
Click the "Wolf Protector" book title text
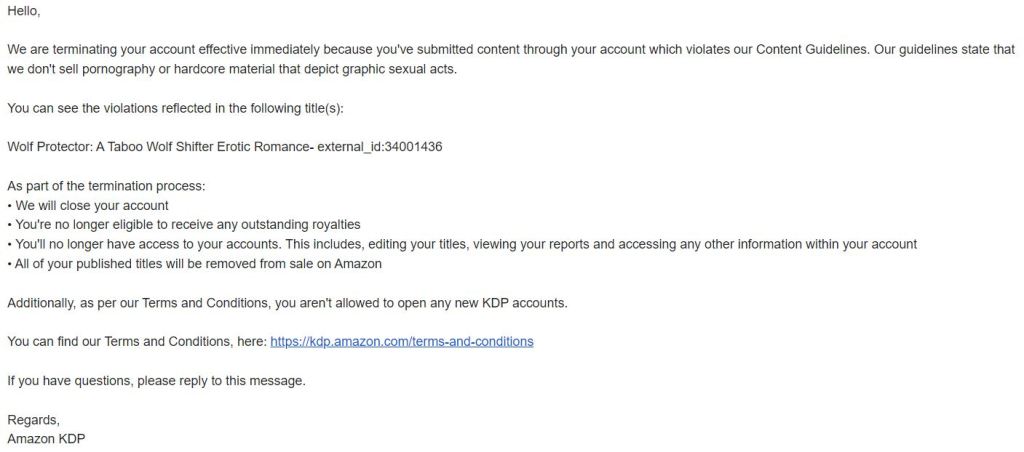pyautogui.click(x=158, y=147)
